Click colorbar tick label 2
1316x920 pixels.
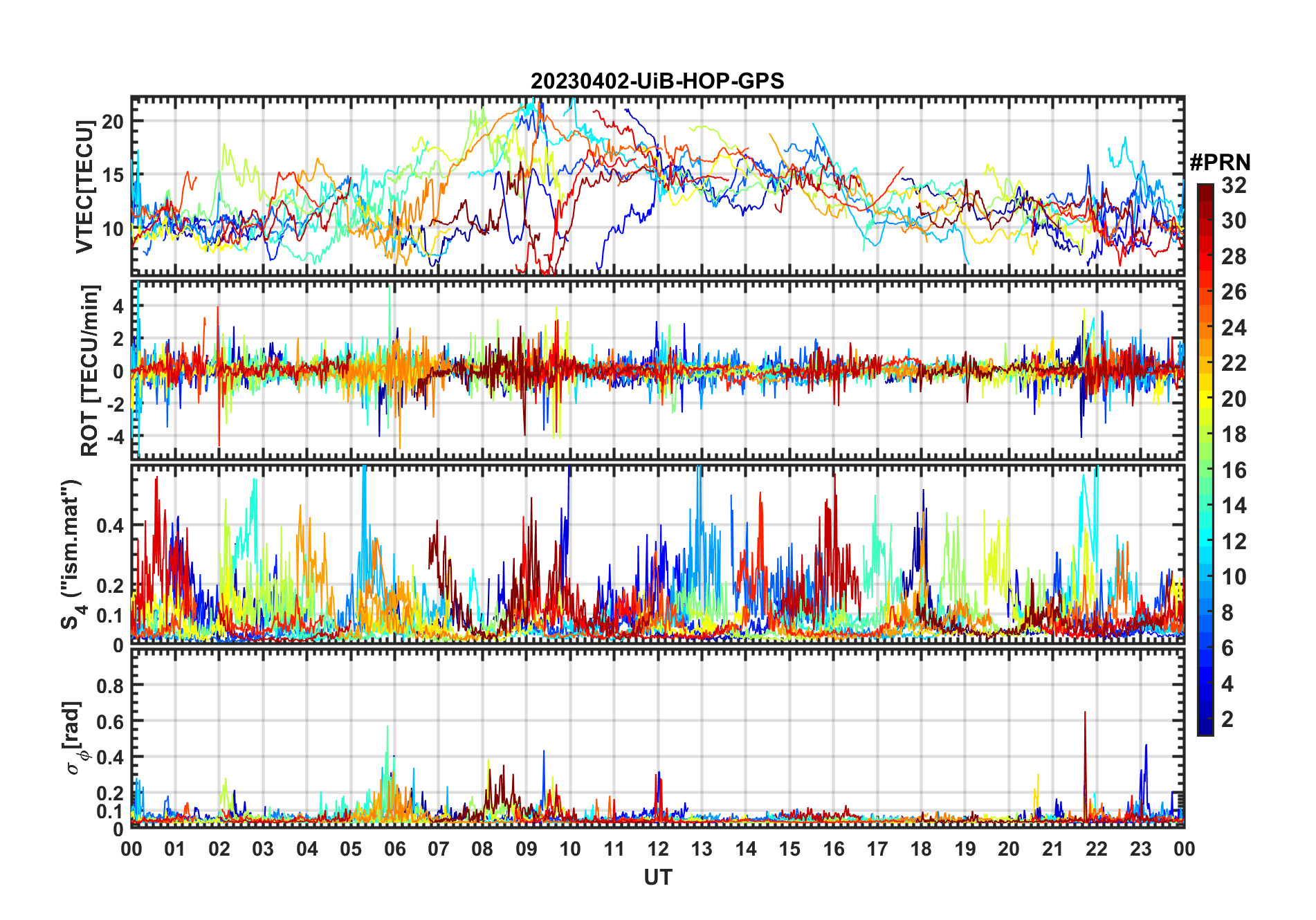click(x=1227, y=719)
